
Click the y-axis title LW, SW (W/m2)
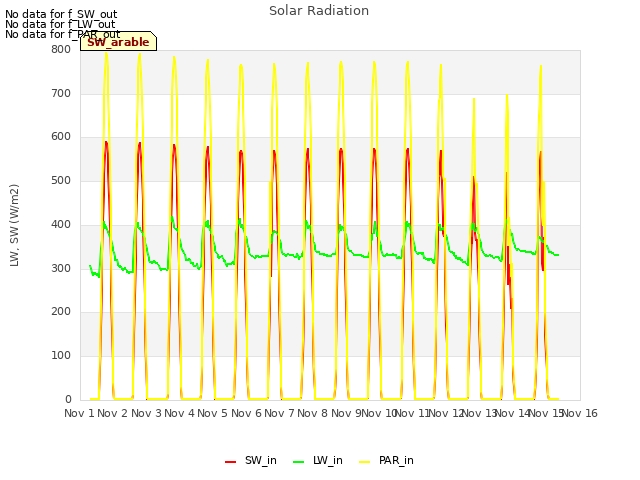tap(14, 225)
